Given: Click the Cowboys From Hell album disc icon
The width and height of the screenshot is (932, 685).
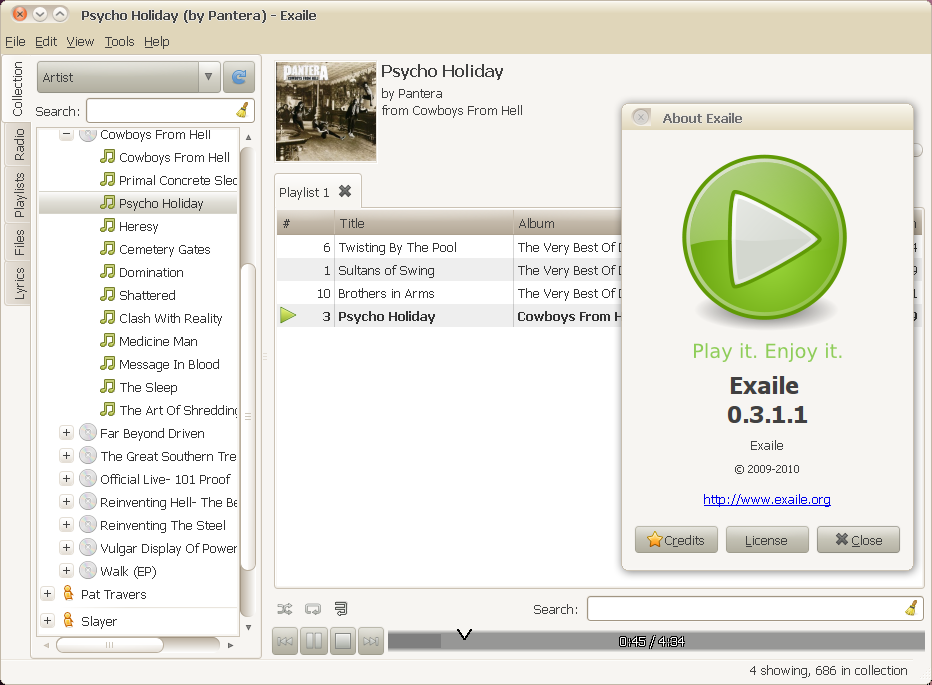Looking at the screenshot, I should 88,134.
